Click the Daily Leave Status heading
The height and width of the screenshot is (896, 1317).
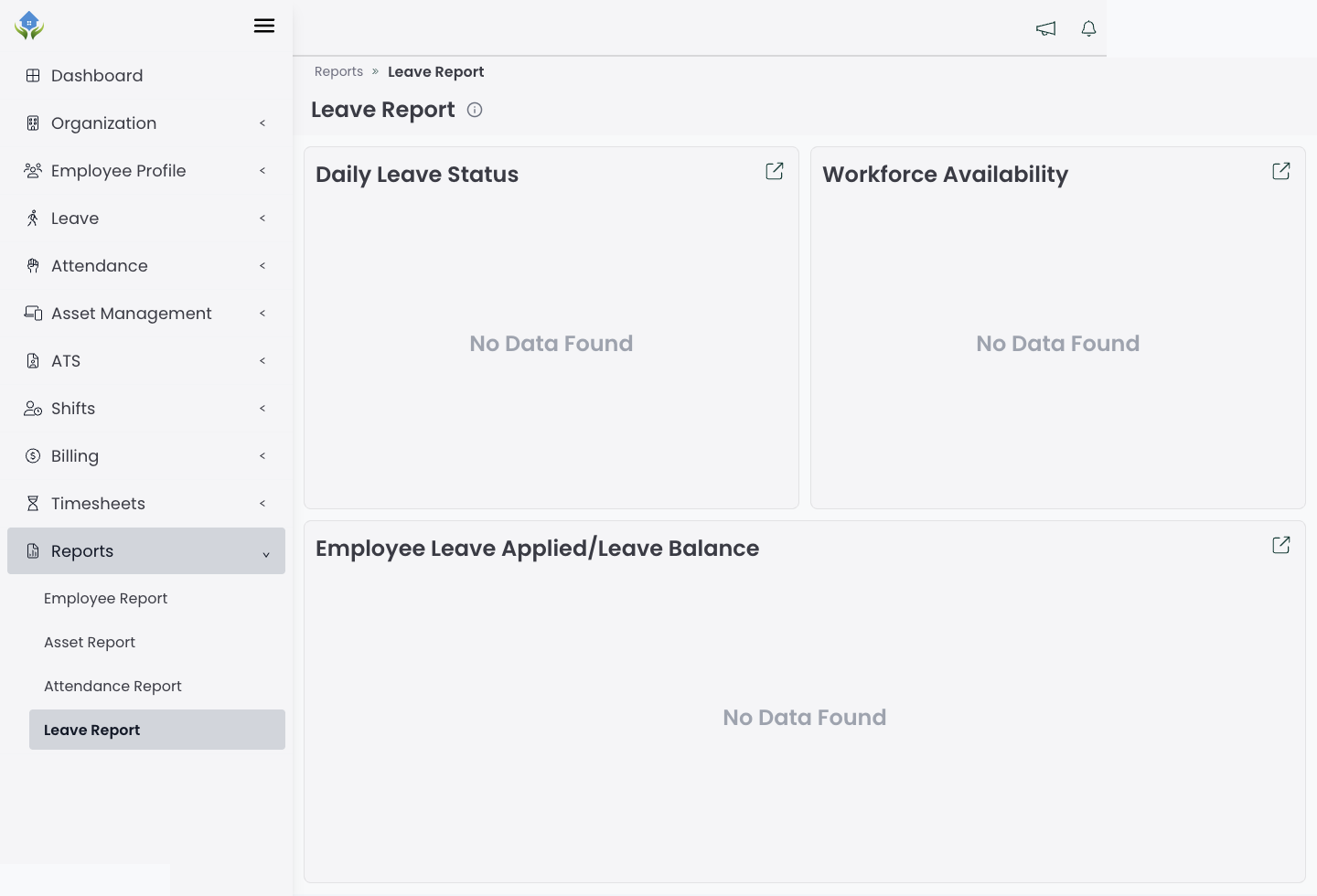[x=417, y=175]
